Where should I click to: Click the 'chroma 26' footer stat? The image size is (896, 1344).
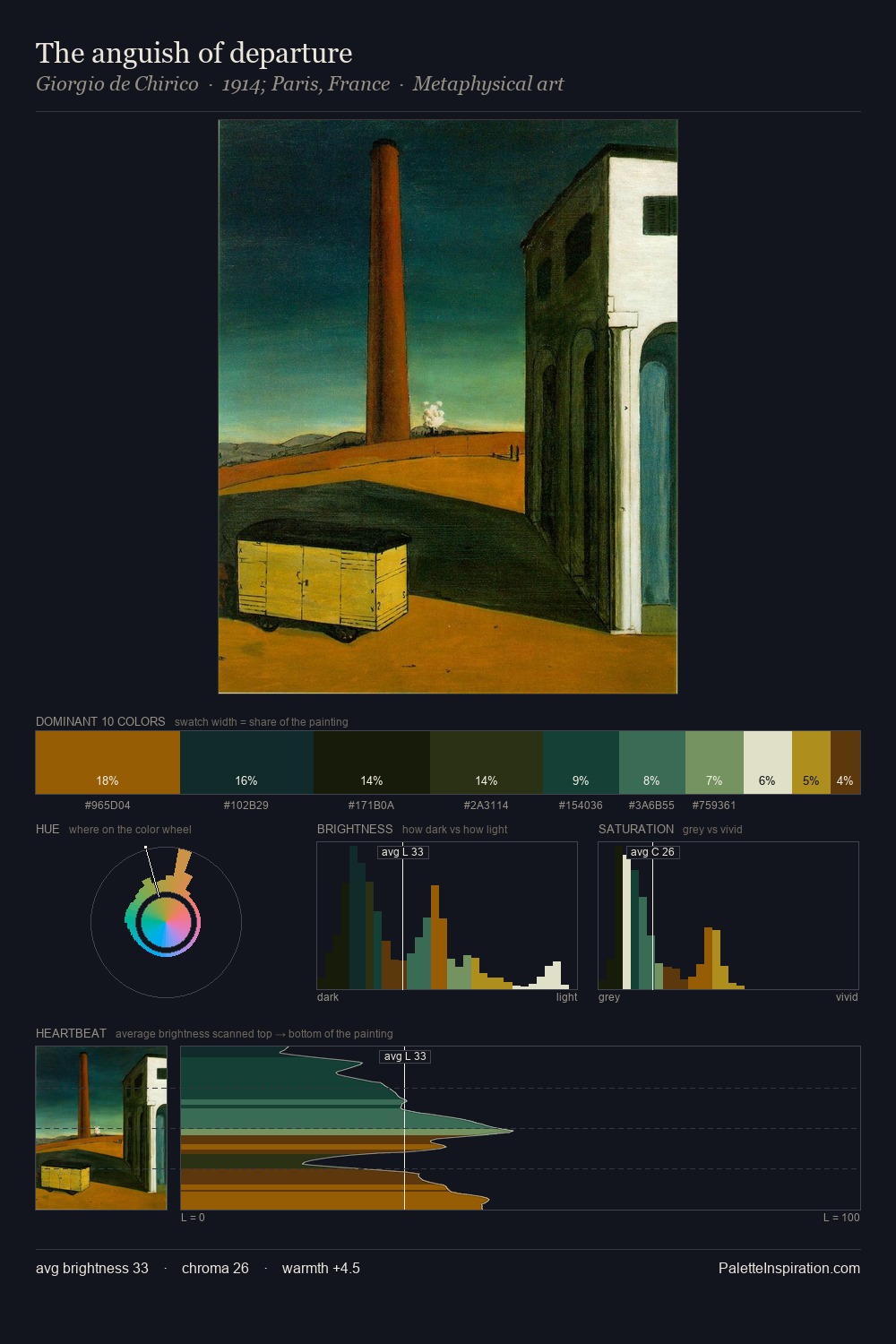click(215, 1268)
